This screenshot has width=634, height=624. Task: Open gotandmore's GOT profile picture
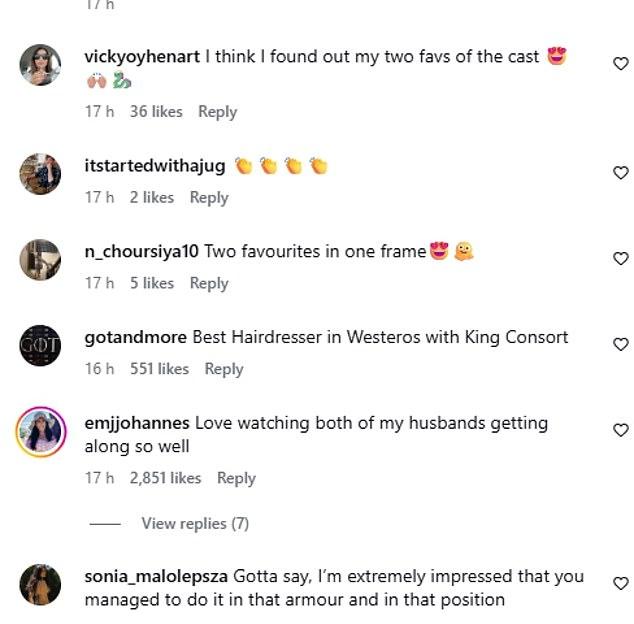tap(40, 345)
